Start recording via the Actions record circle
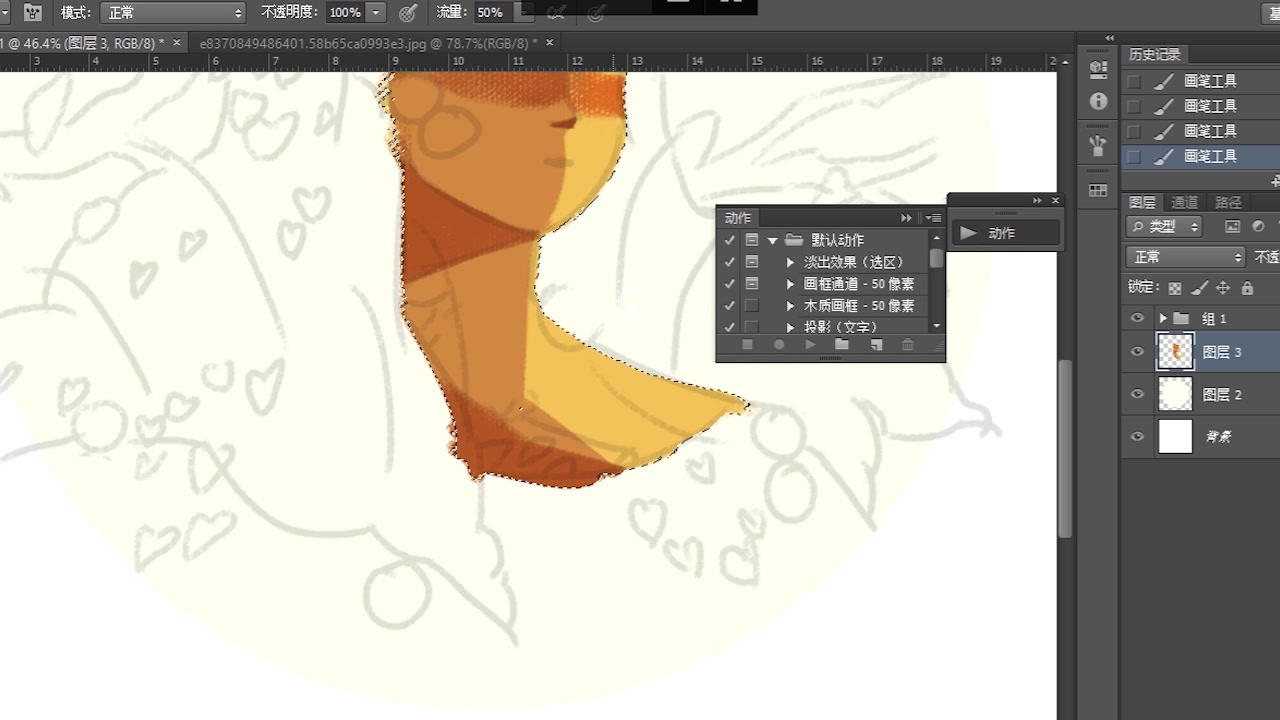Viewport: 1280px width, 720px height. (x=779, y=345)
